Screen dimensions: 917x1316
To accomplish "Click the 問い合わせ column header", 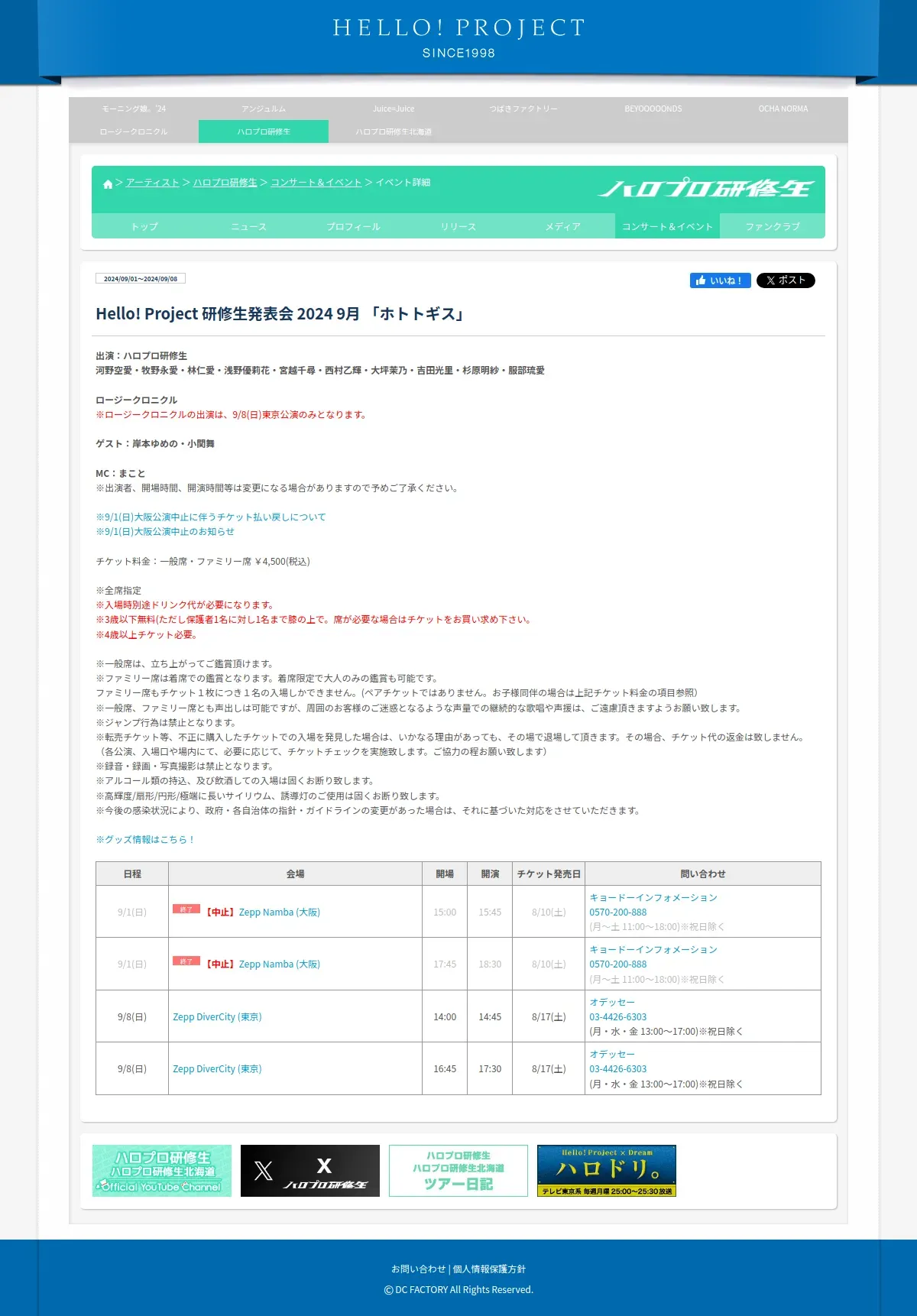I will (703, 874).
